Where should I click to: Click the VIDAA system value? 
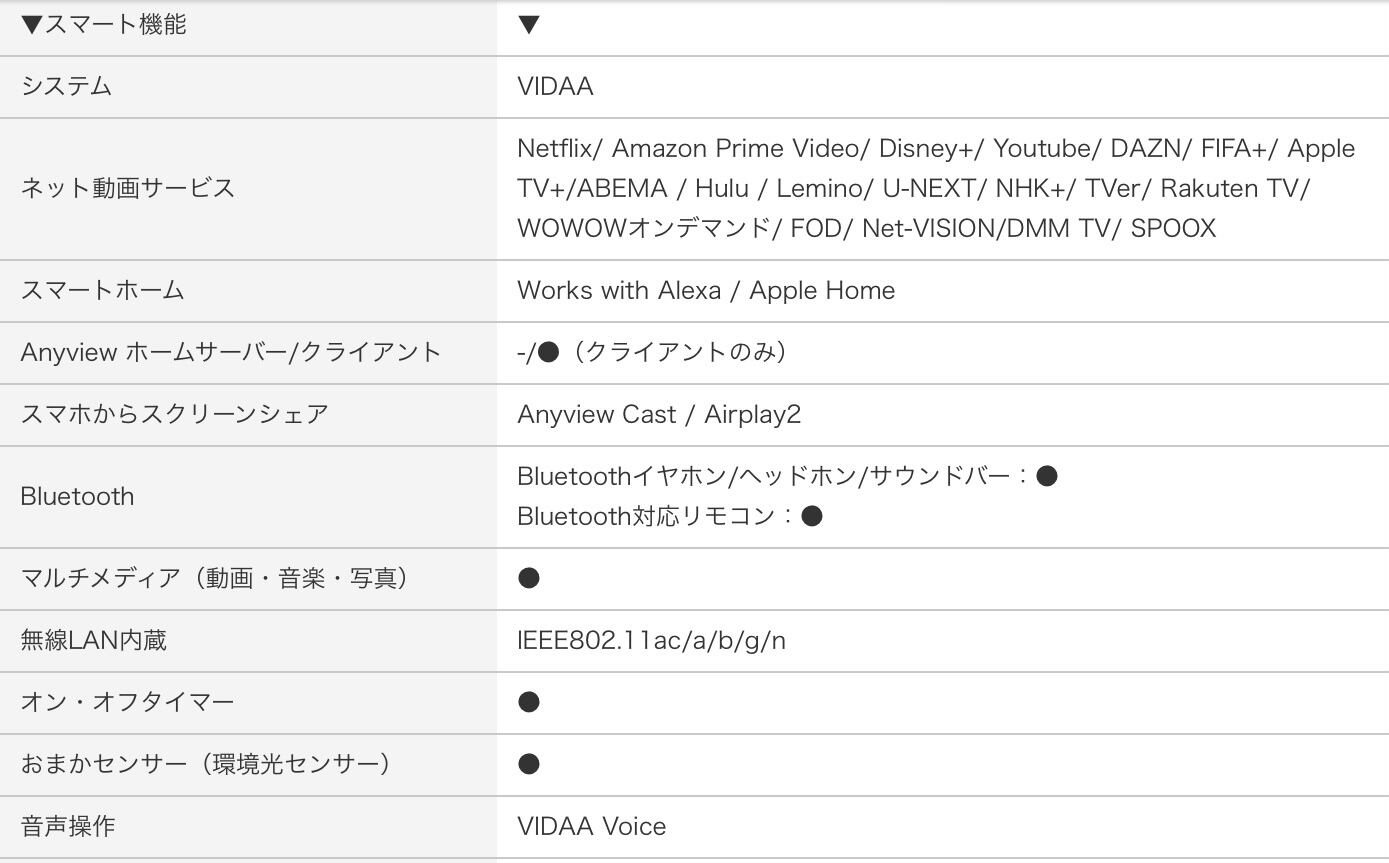[x=555, y=86]
